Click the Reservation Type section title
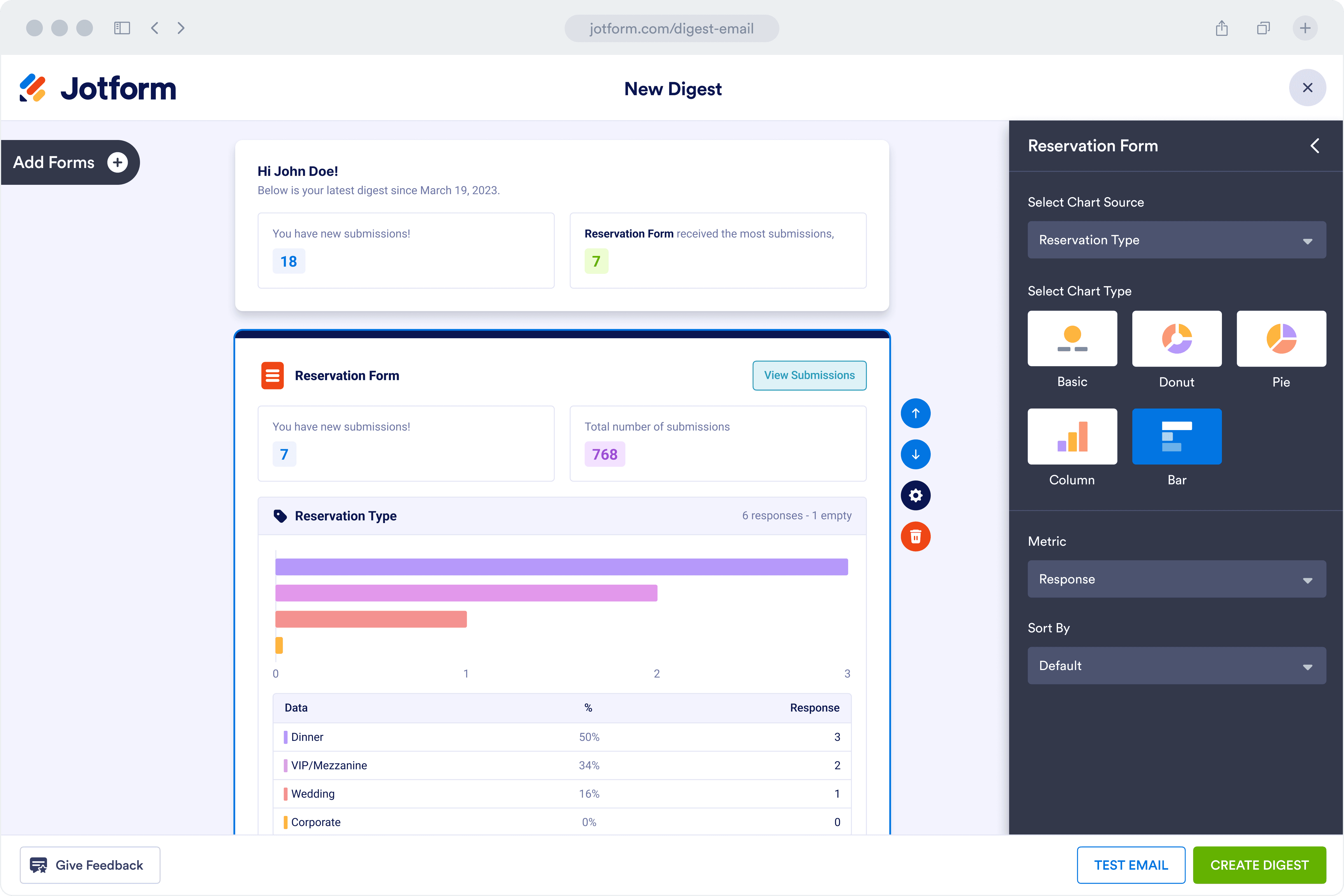1344x896 pixels. coord(346,516)
